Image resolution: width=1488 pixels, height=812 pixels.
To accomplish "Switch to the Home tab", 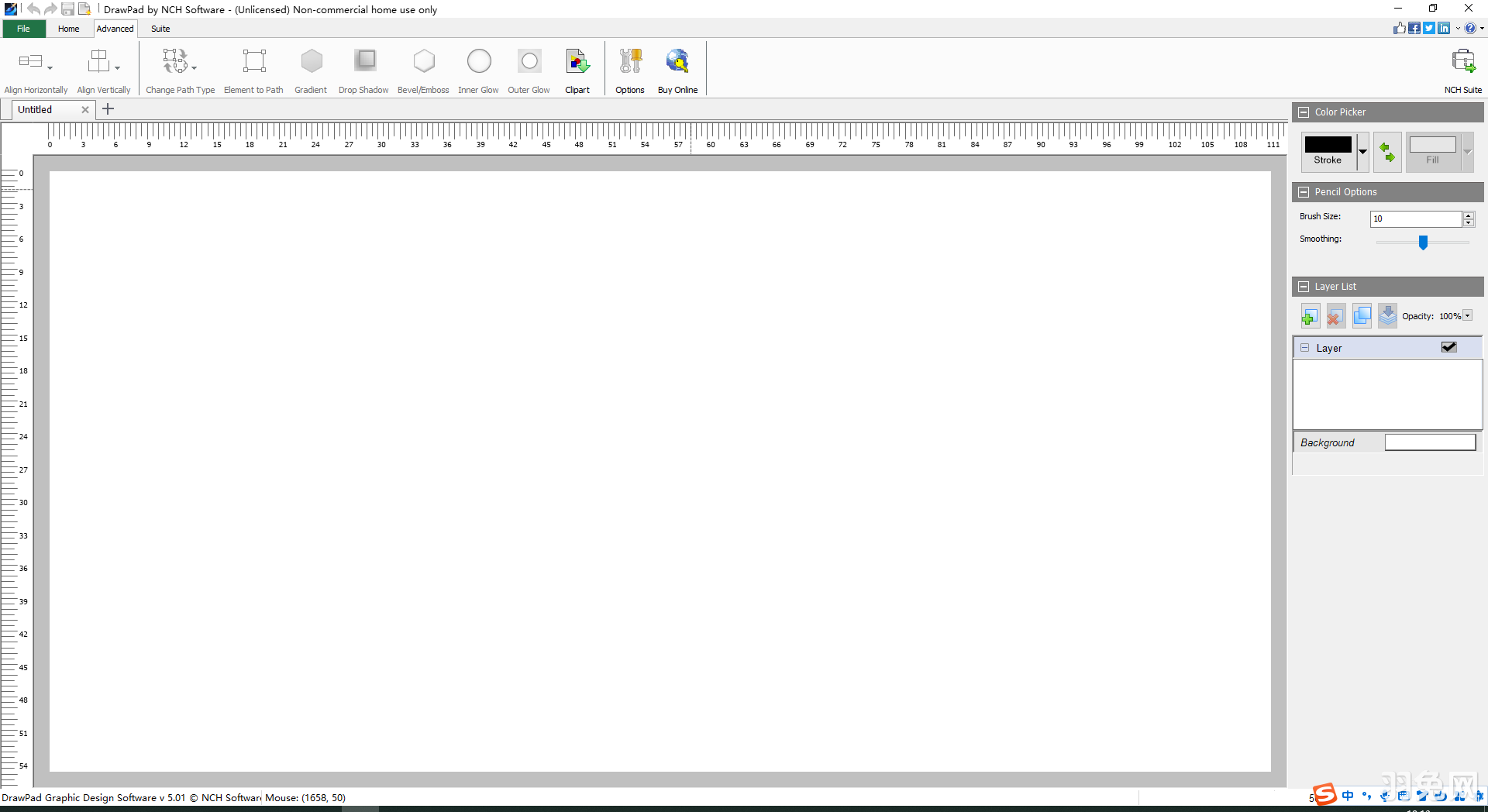I will tap(69, 29).
